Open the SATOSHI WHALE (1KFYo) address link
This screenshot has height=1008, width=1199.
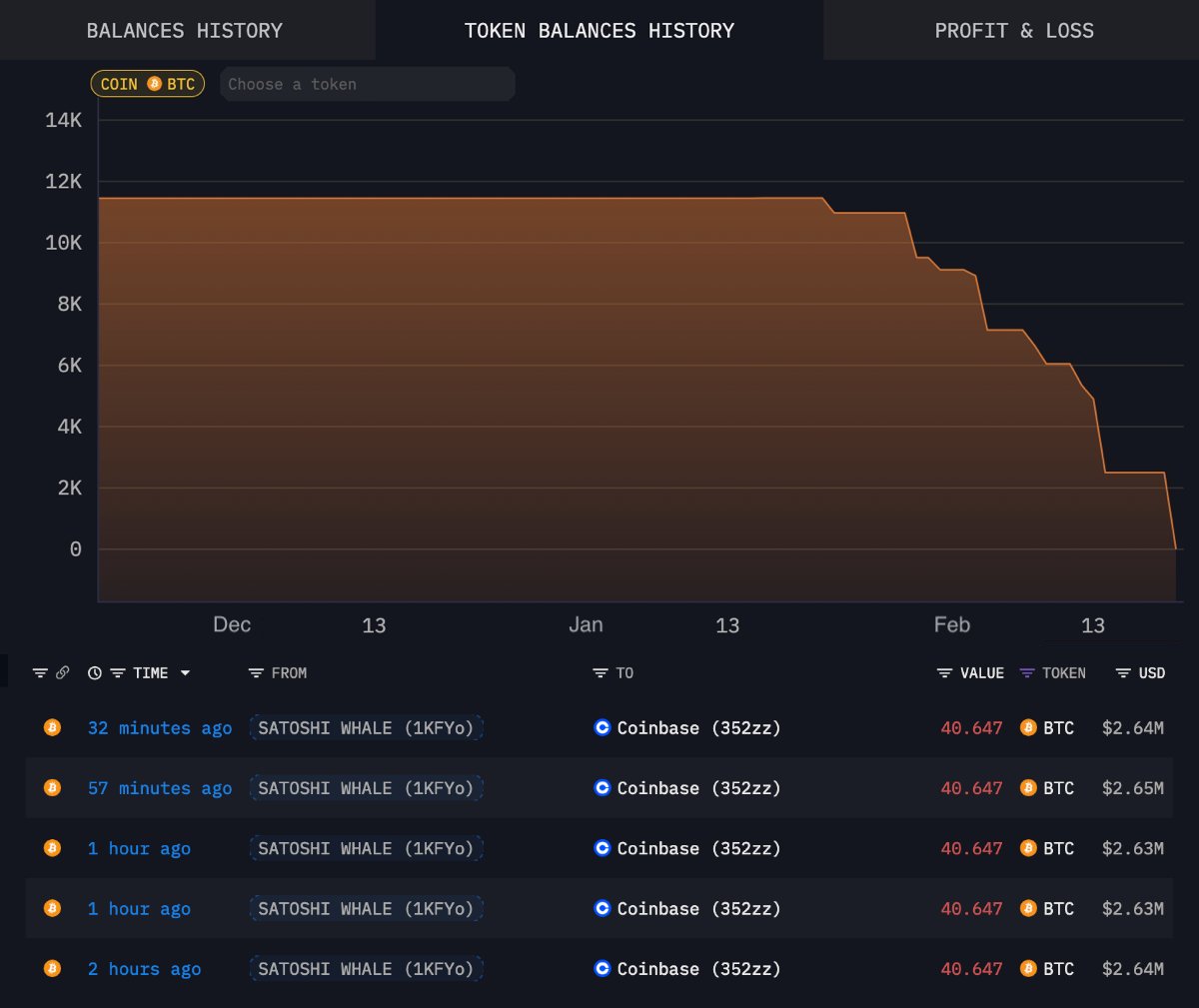[366, 727]
